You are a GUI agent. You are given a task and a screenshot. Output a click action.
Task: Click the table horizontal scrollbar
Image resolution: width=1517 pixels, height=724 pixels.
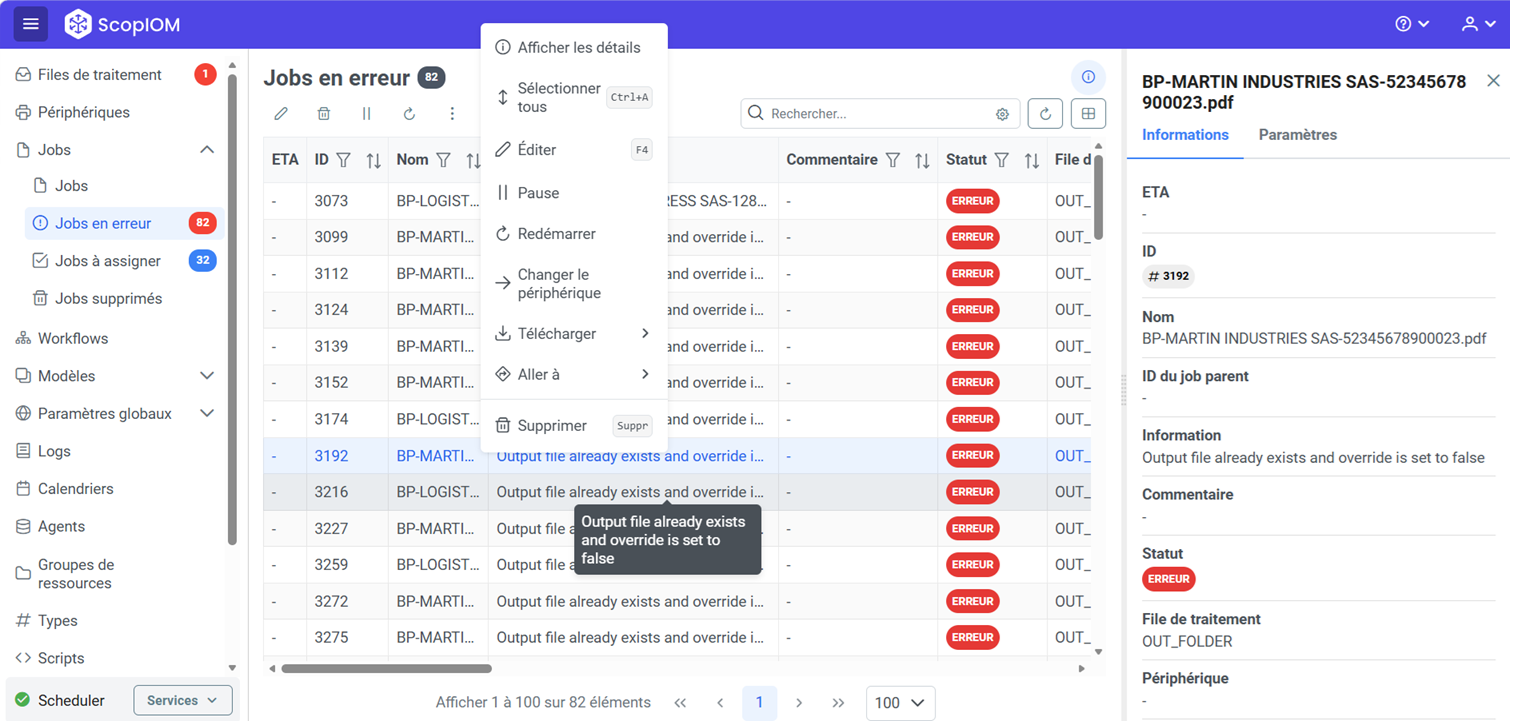[386, 668]
